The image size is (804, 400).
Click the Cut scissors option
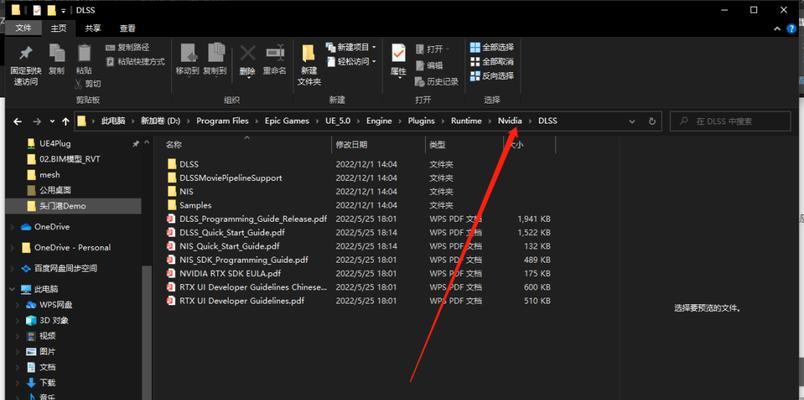click(88, 83)
